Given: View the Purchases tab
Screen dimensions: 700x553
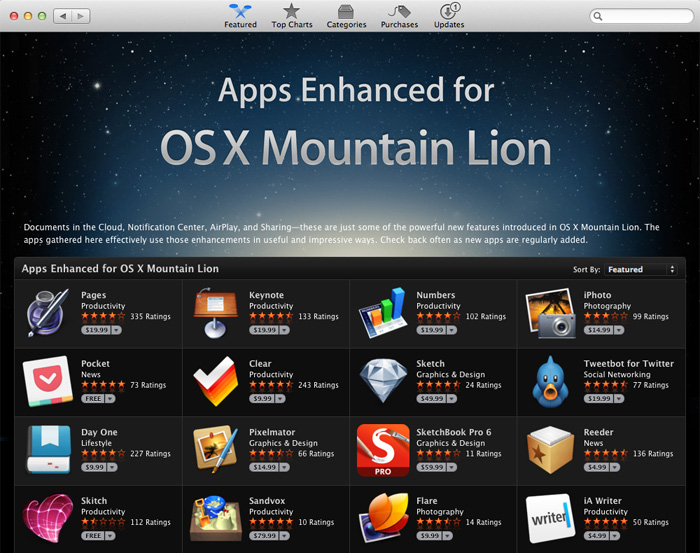Looking at the screenshot, I should [399, 16].
